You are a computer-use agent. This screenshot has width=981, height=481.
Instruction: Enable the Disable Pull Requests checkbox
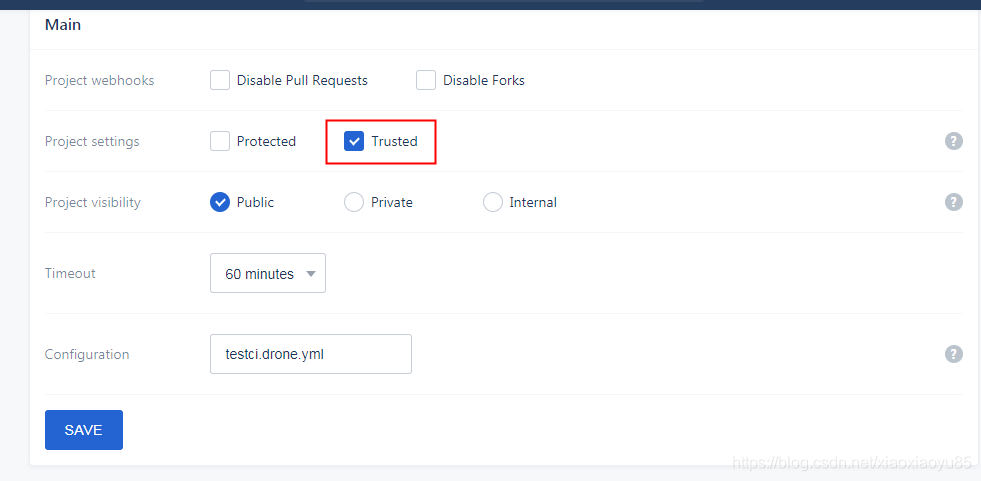click(x=220, y=80)
